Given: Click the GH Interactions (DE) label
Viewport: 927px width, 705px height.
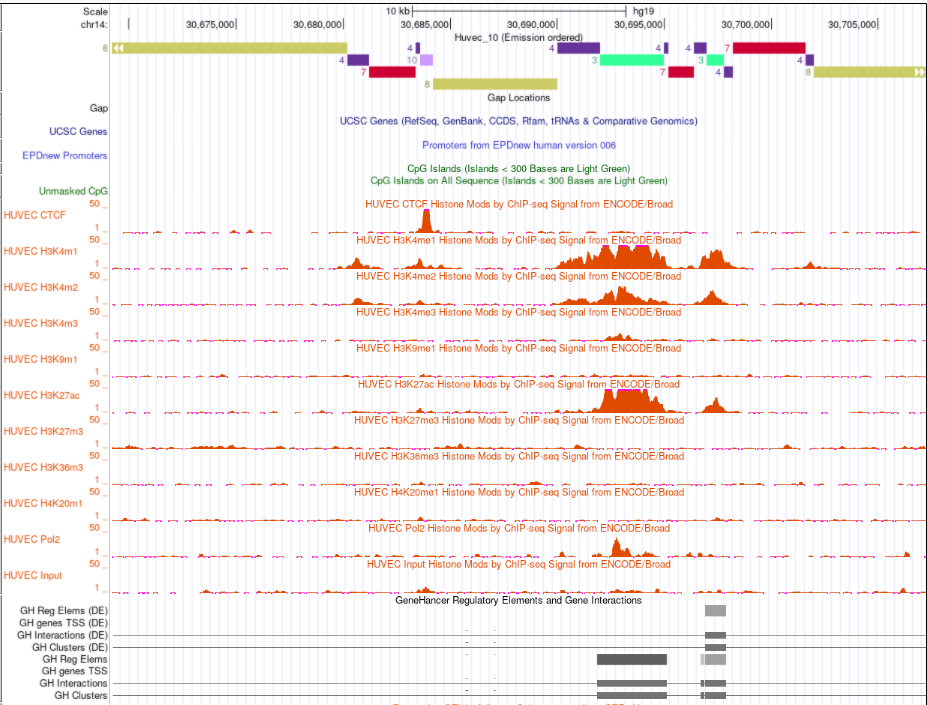Looking at the screenshot, I should [x=63, y=635].
